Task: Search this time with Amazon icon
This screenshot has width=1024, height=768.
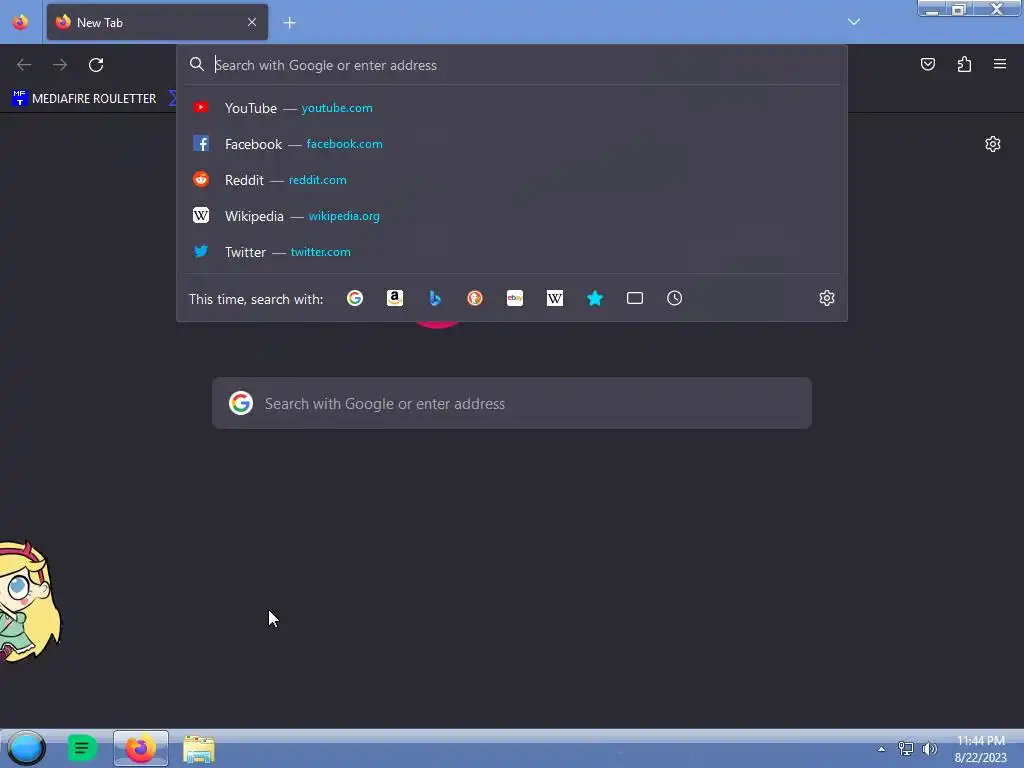Action: (394, 298)
